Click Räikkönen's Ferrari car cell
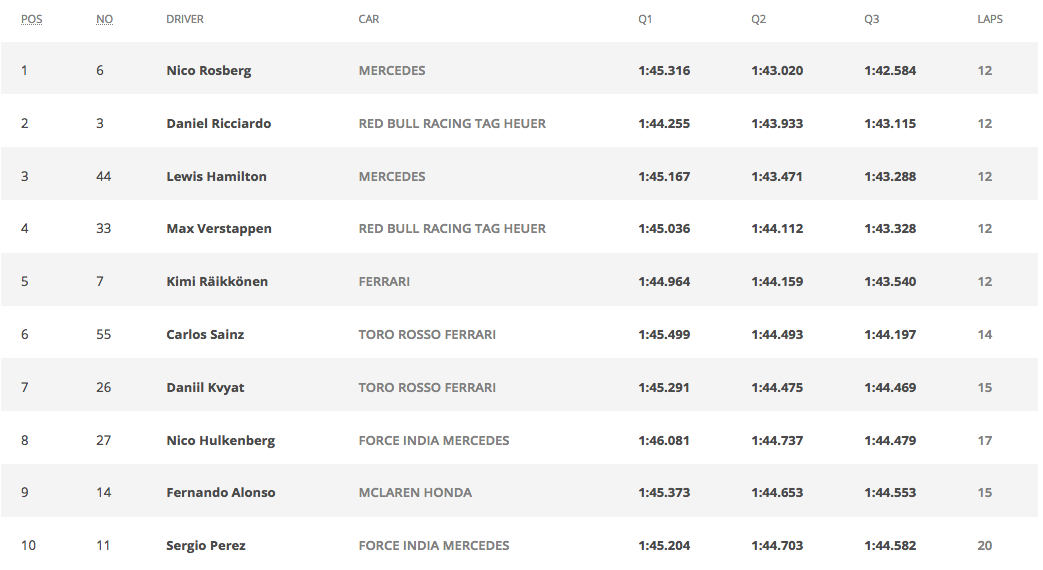 384,282
